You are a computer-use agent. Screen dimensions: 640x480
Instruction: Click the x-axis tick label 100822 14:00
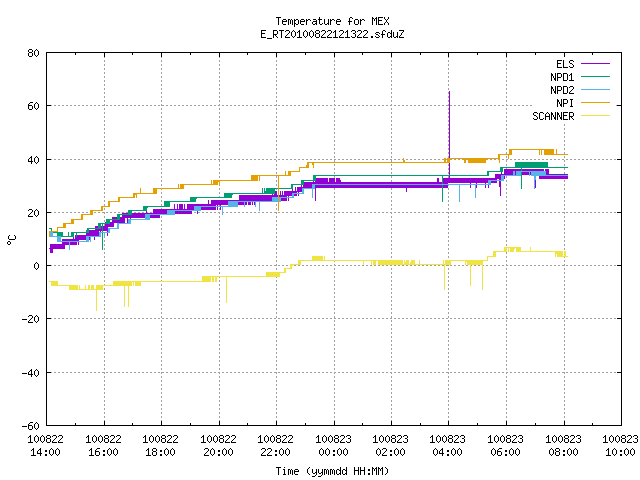(x=45, y=446)
